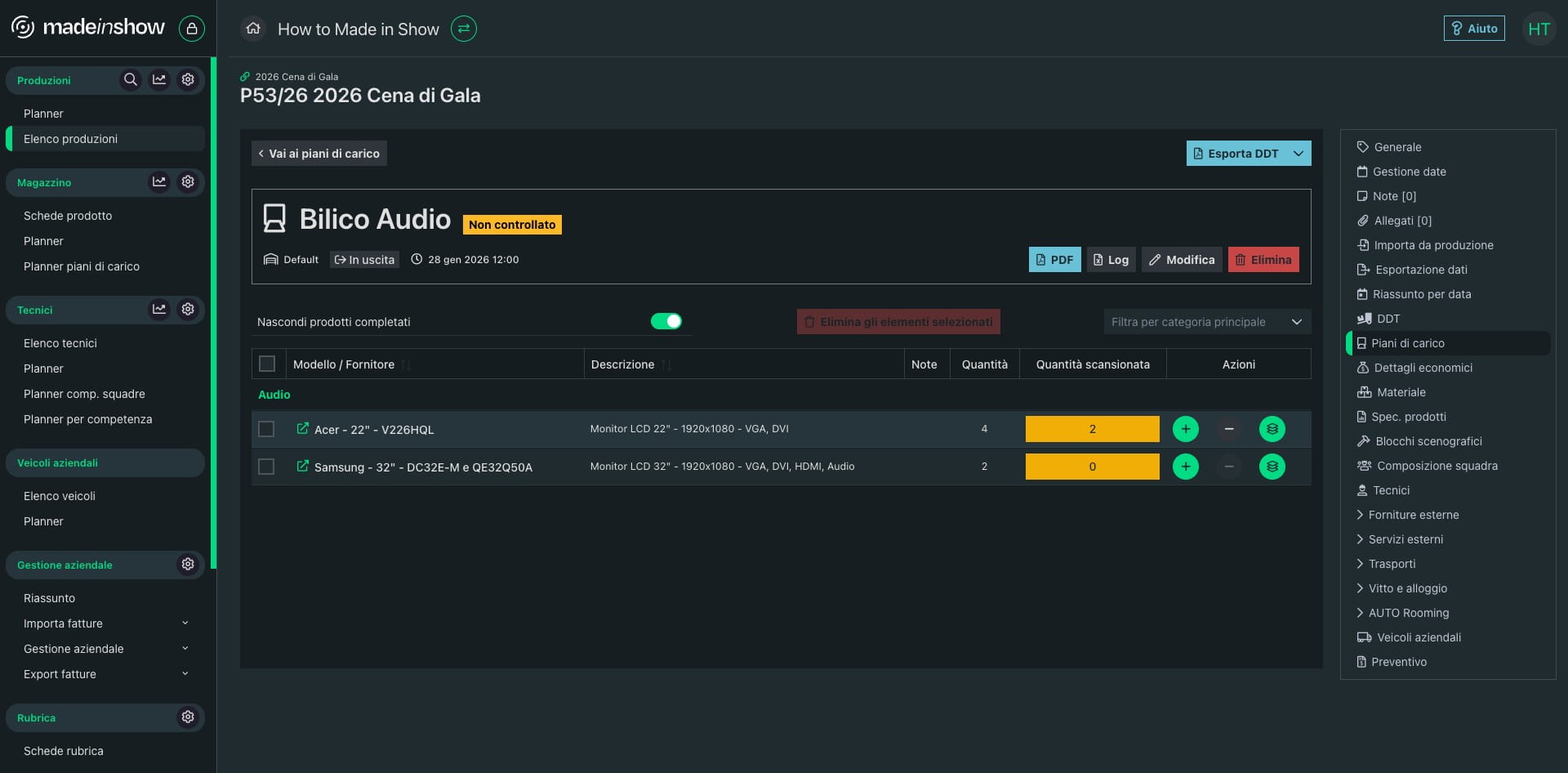Click the Esporta DDT button
The width and height of the screenshot is (1568, 773).
pyautogui.click(x=1236, y=154)
